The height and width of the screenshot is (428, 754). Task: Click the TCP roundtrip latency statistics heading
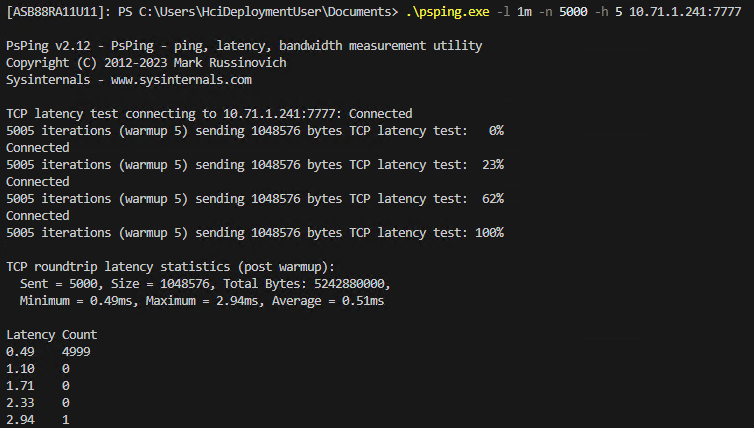click(x=170, y=267)
